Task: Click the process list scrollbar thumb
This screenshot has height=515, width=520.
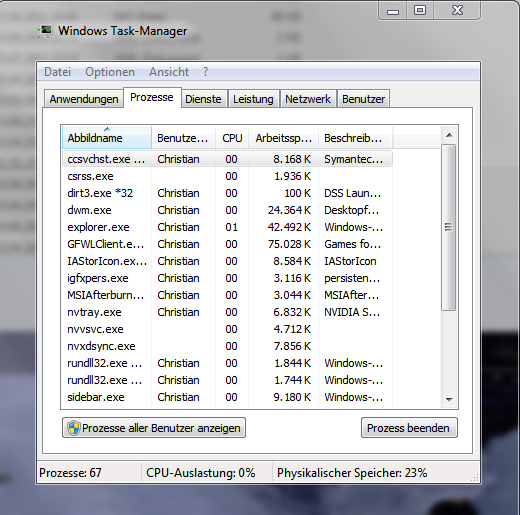Action: pos(449,228)
